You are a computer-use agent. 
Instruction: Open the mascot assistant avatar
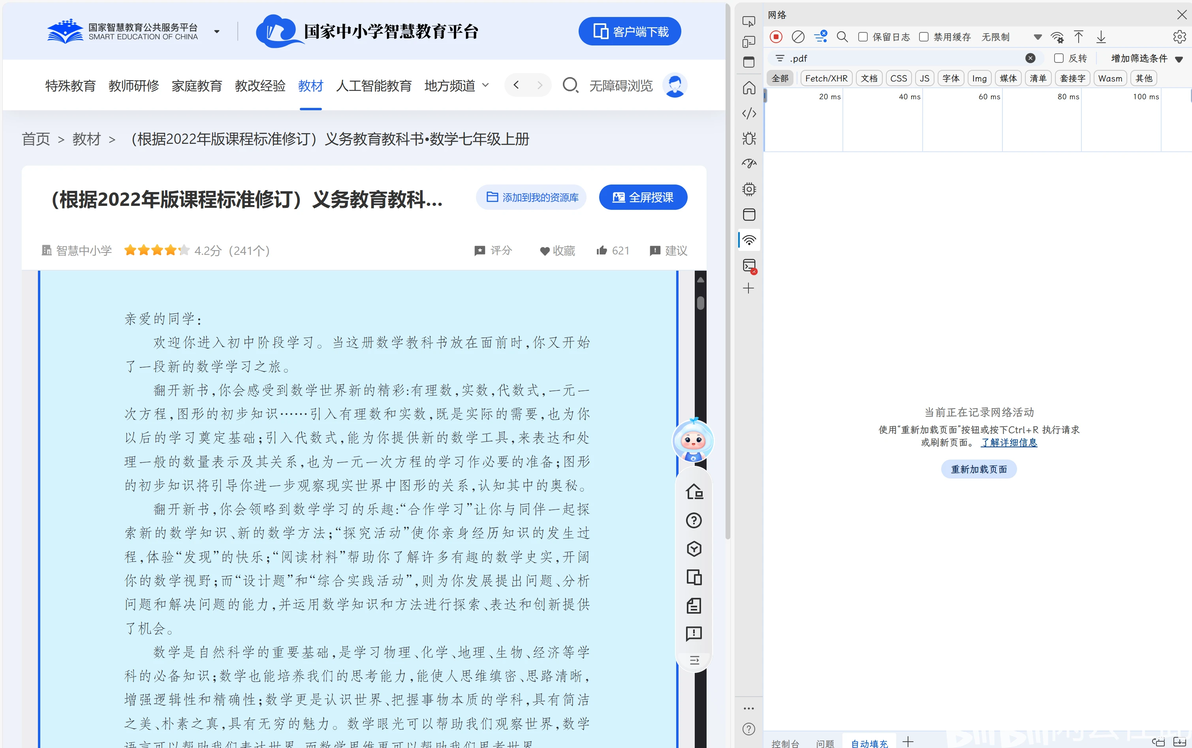[x=693, y=440]
